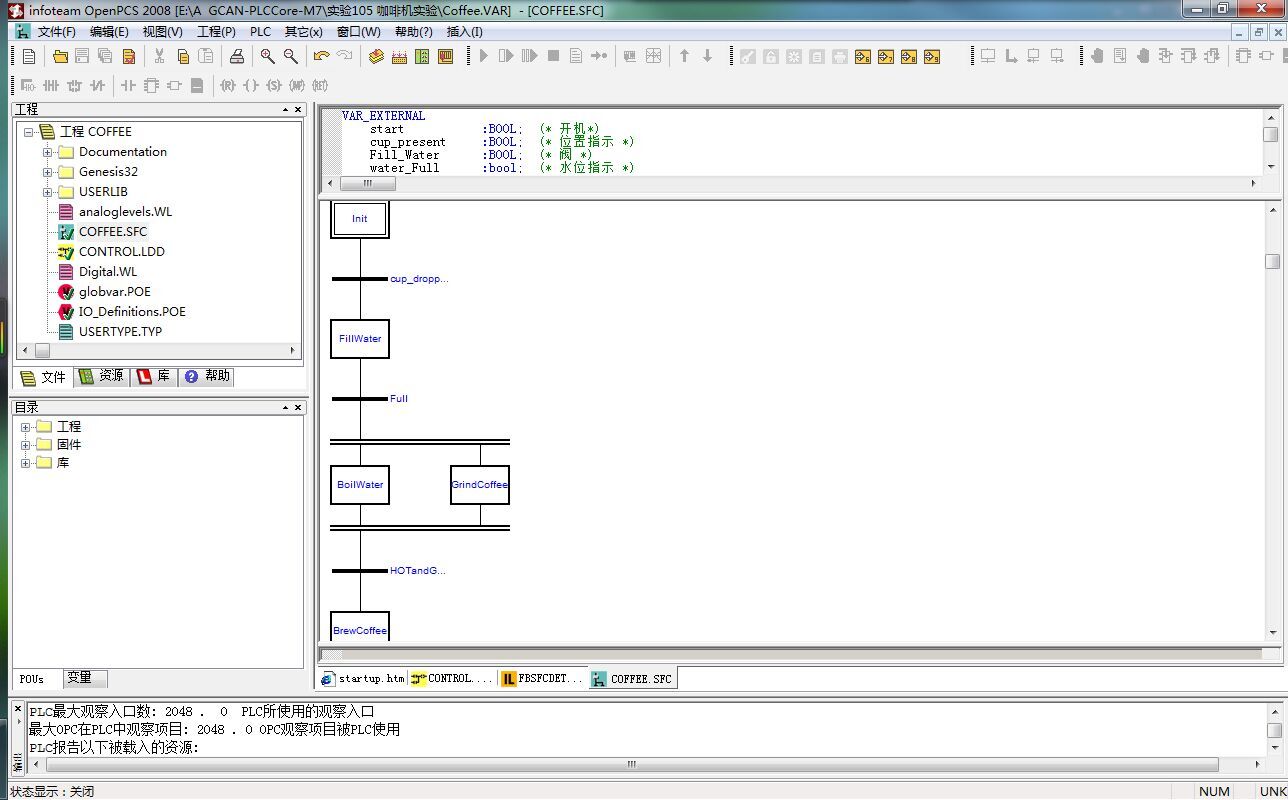Click the yellow arrow icon numbered 6

point(863,57)
